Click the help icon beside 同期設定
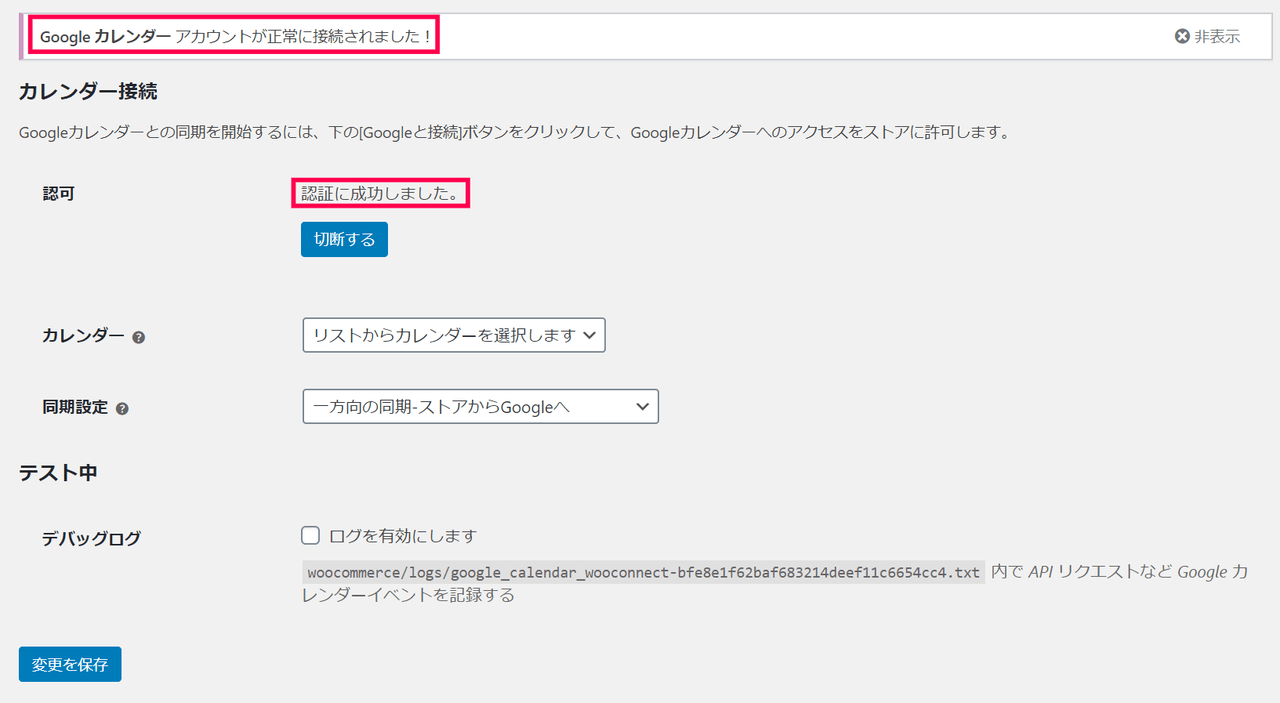The width and height of the screenshot is (1280, 703). [122, 408]
